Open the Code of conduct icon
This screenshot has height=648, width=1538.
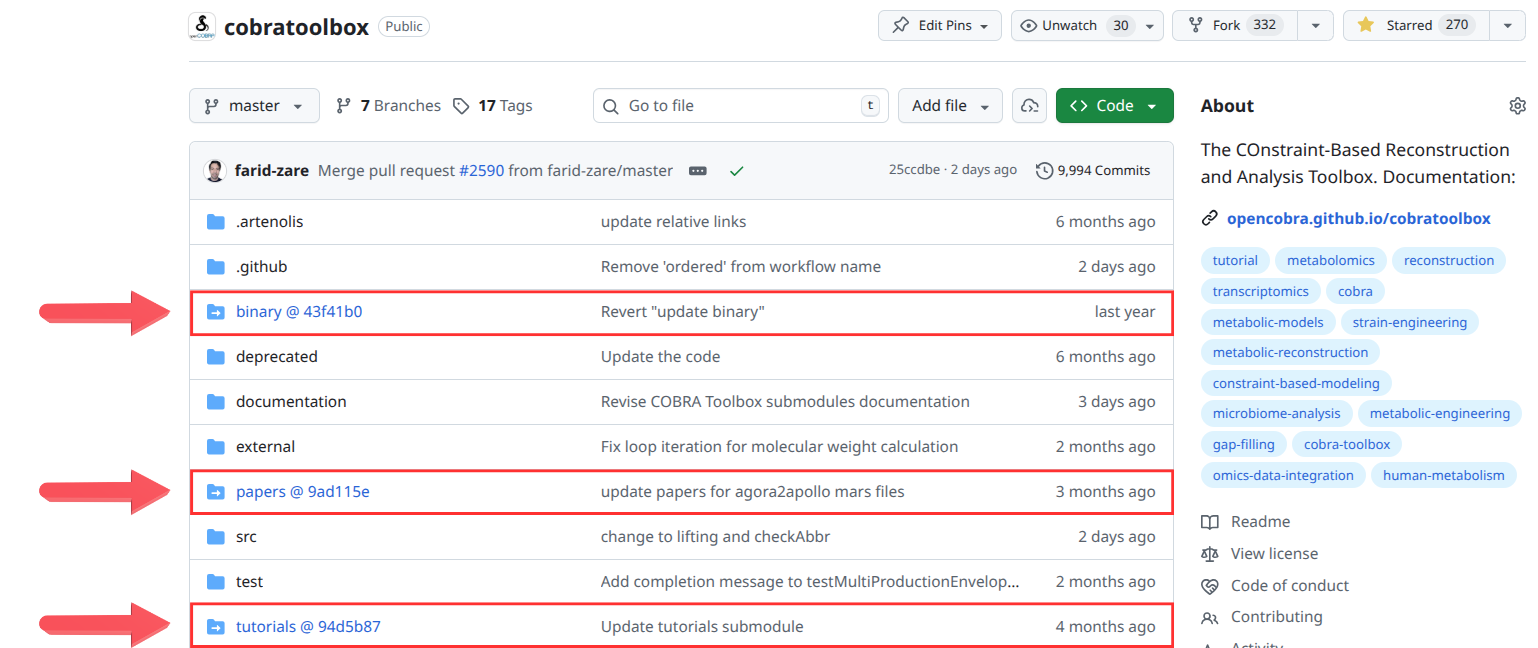(1210, 585)
